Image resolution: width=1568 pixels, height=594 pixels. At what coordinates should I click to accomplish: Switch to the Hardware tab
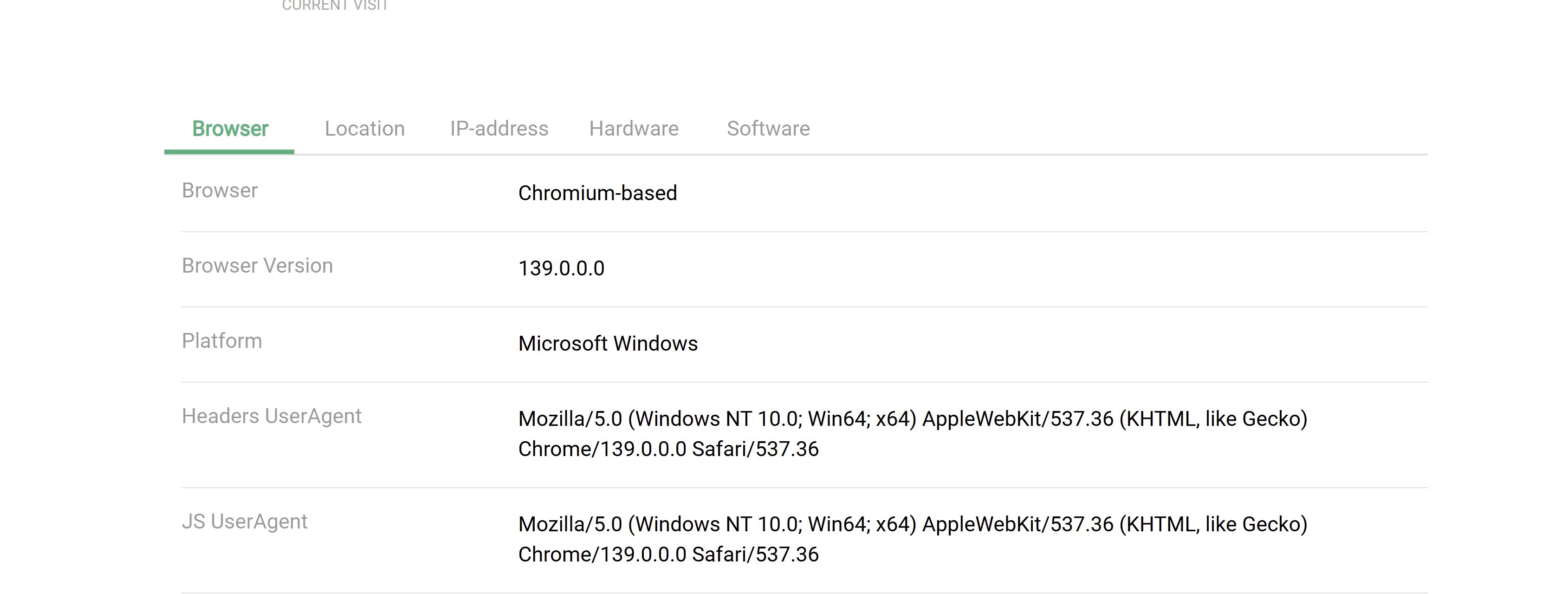634,129
